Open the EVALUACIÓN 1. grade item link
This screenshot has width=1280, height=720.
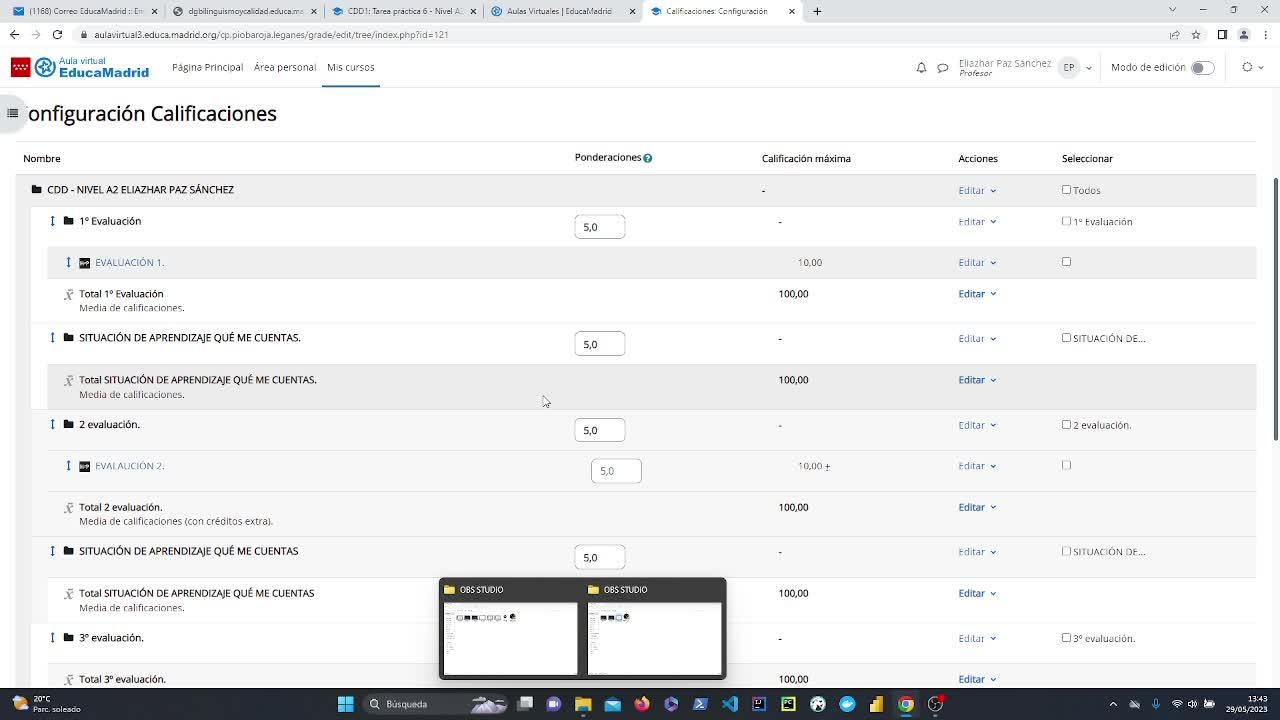129,262
